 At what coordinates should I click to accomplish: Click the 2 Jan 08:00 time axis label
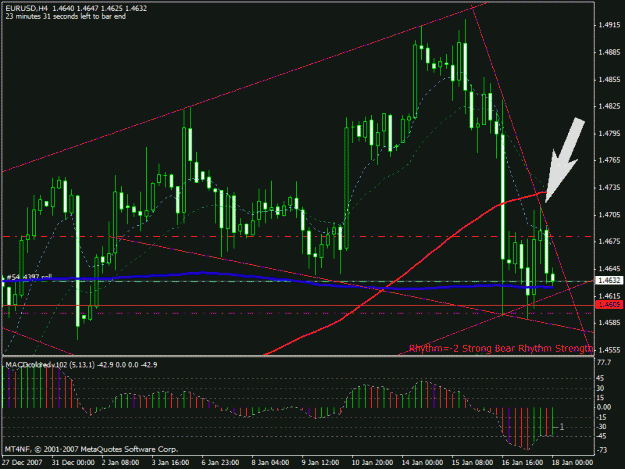click(120, 463)
